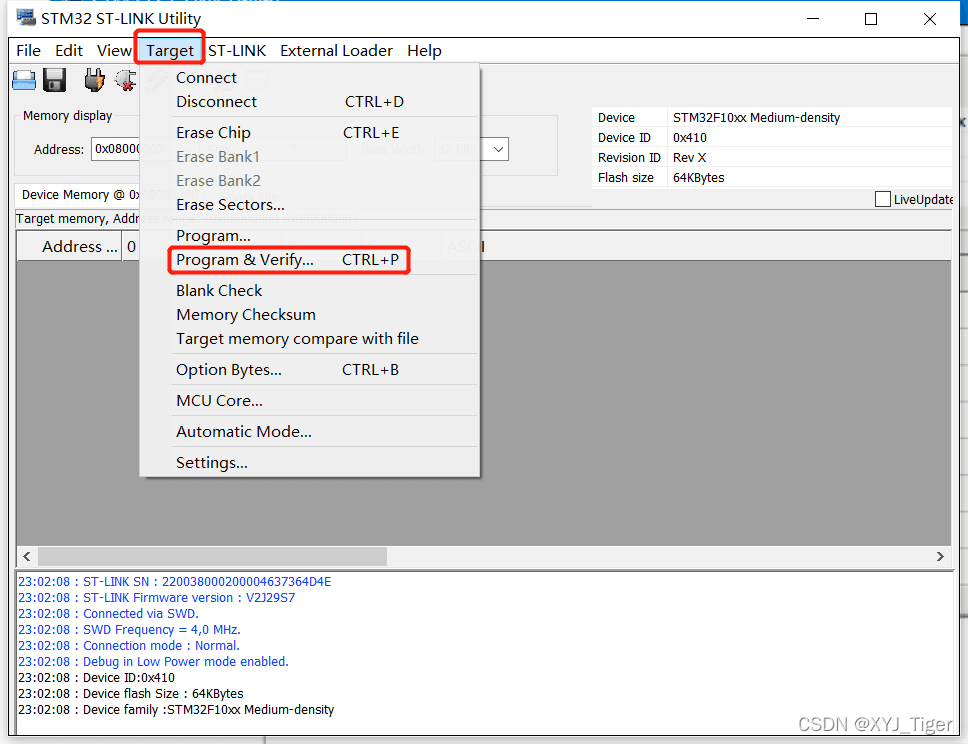Viewport: 968px width, 744px height.
Task: Click the Disconnect from target toolbar icon
Action: coord(126,80)
